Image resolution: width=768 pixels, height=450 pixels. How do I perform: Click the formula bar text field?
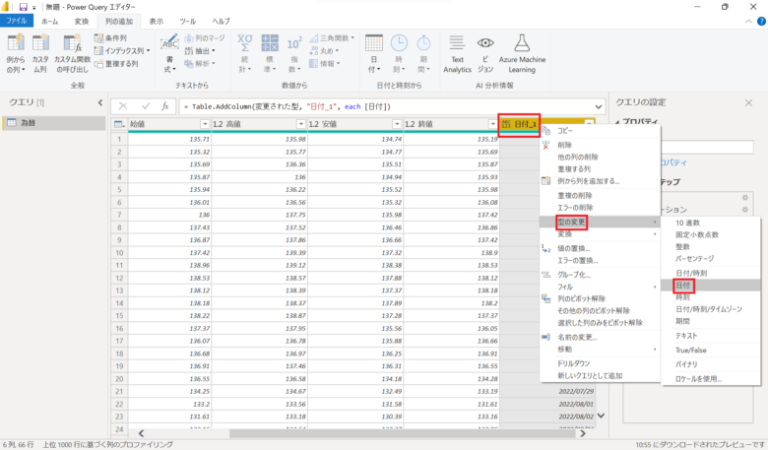380,105
